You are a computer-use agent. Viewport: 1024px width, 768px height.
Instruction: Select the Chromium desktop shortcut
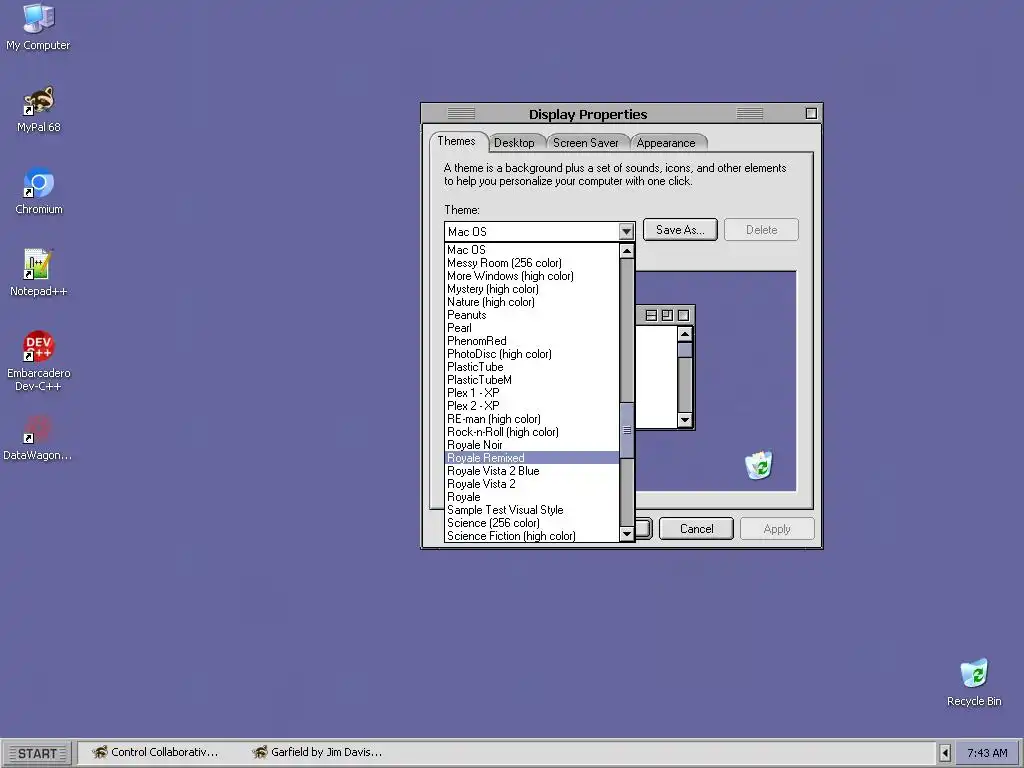[38, 191]
